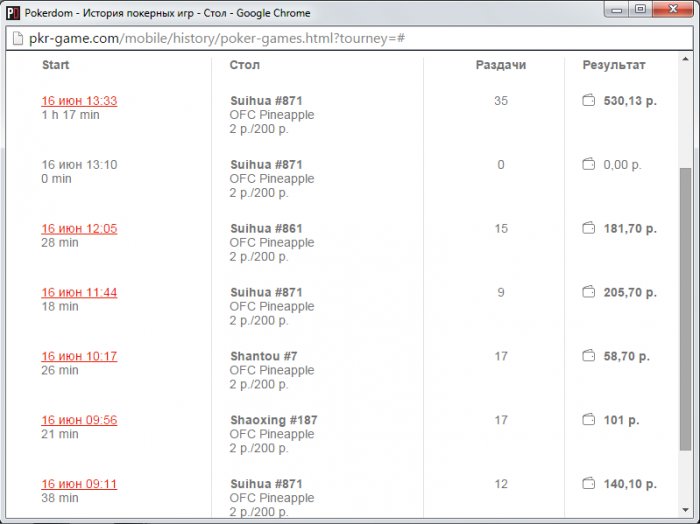
Task: Maximize the Chrome window
Action: [x=640, y=9]
